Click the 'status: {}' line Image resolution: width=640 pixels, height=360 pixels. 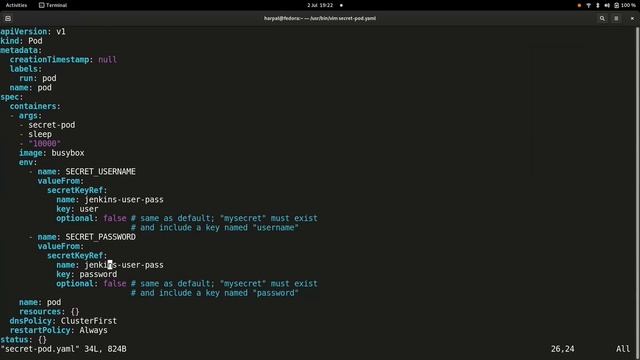tap(23, 340)
